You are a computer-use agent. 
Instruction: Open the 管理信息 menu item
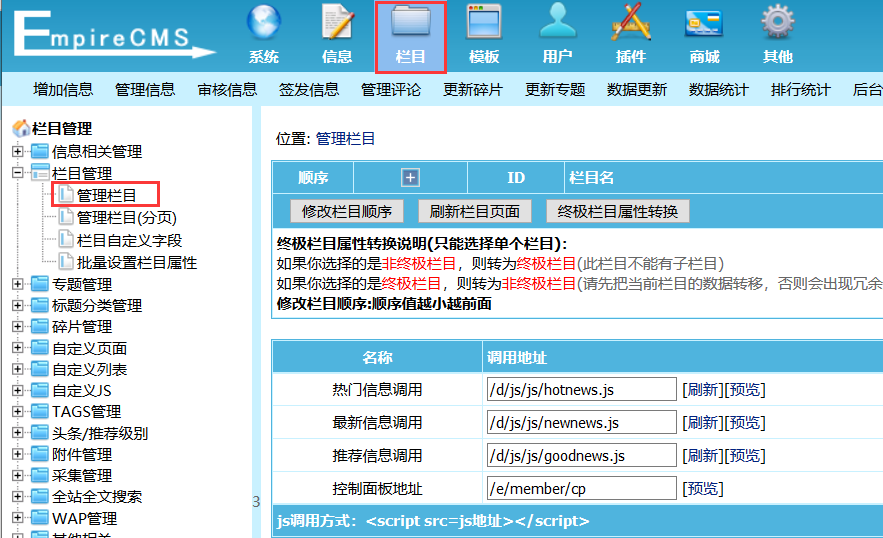[145, 90]
